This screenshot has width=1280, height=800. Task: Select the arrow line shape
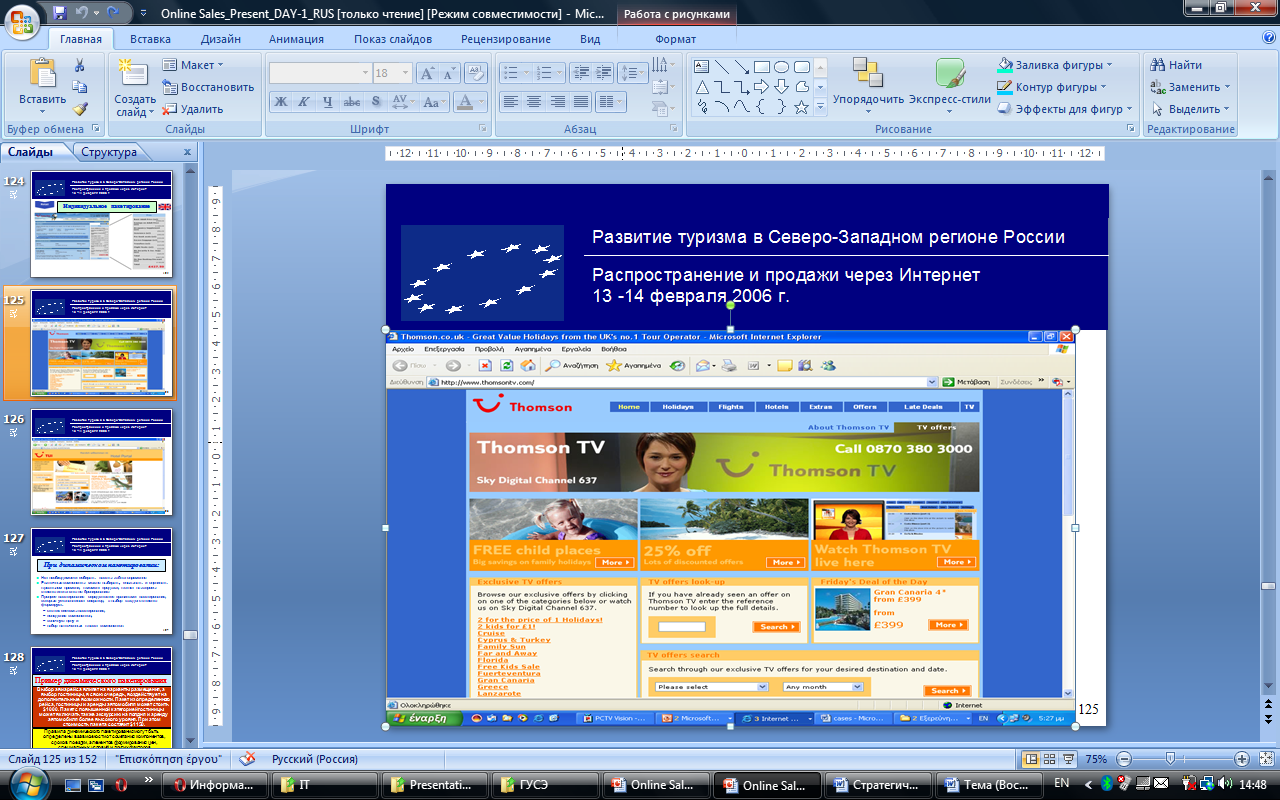click(742, 67)
